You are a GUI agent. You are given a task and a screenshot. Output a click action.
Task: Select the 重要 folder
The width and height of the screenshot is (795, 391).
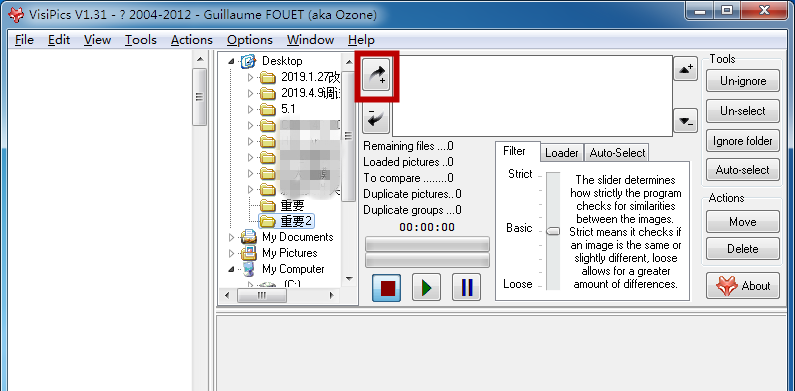(292, 205)
